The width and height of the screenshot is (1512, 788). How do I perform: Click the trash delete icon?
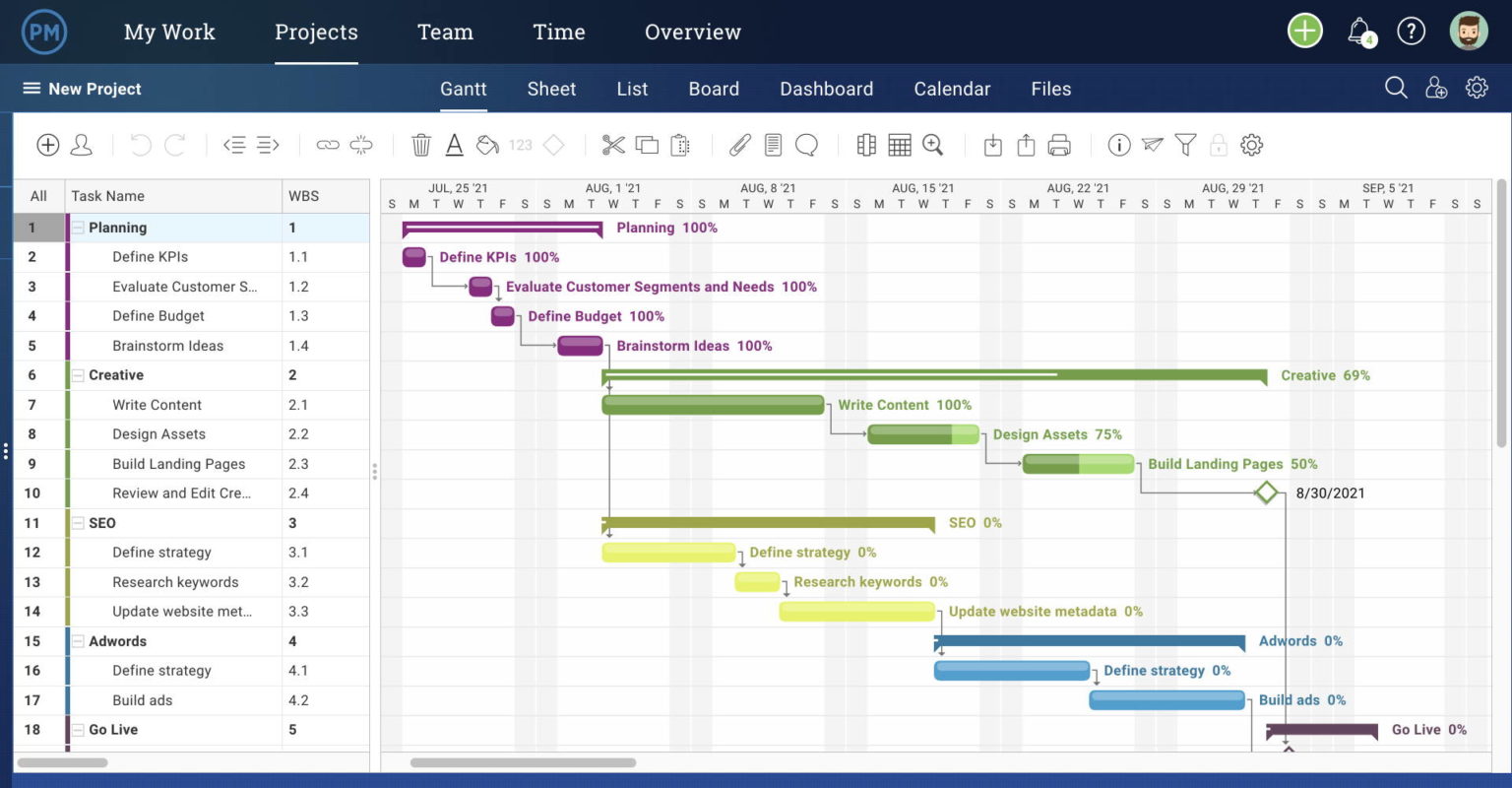click(421, 145)
